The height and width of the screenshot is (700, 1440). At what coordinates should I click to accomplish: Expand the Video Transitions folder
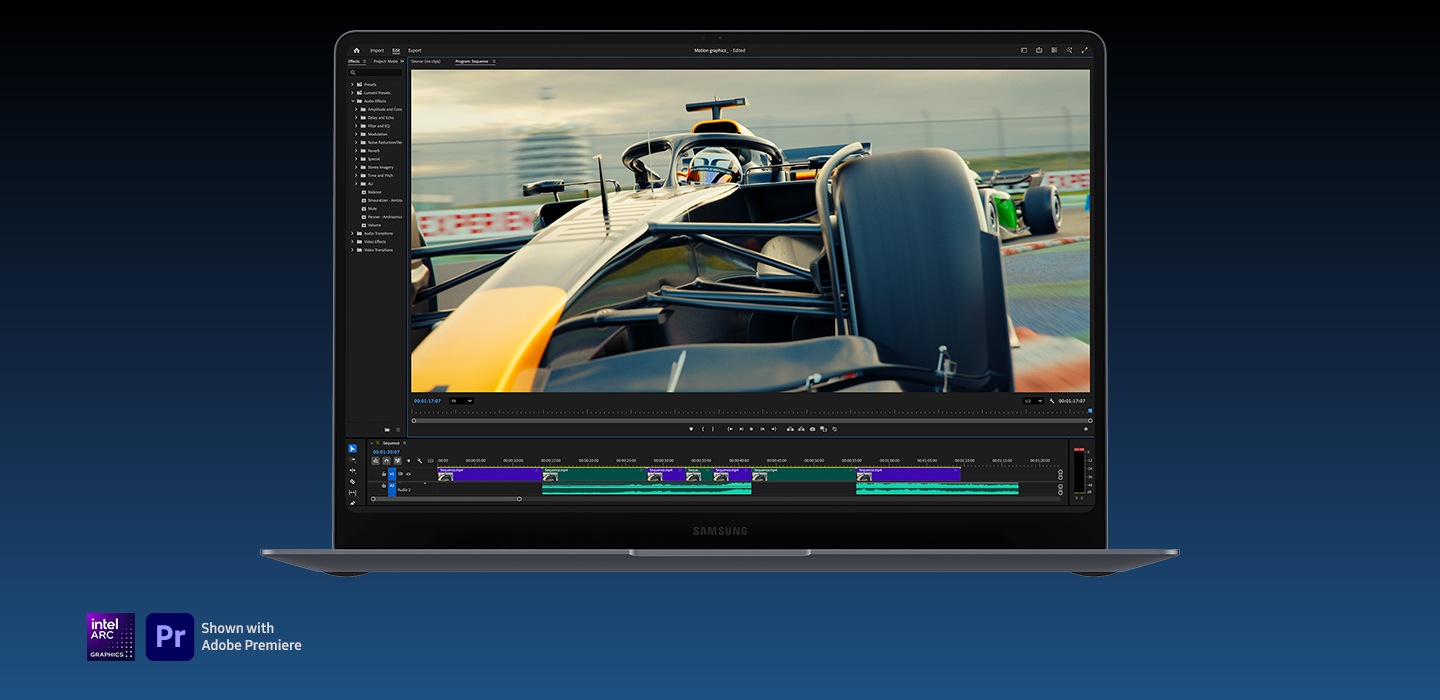pos(352,250)
